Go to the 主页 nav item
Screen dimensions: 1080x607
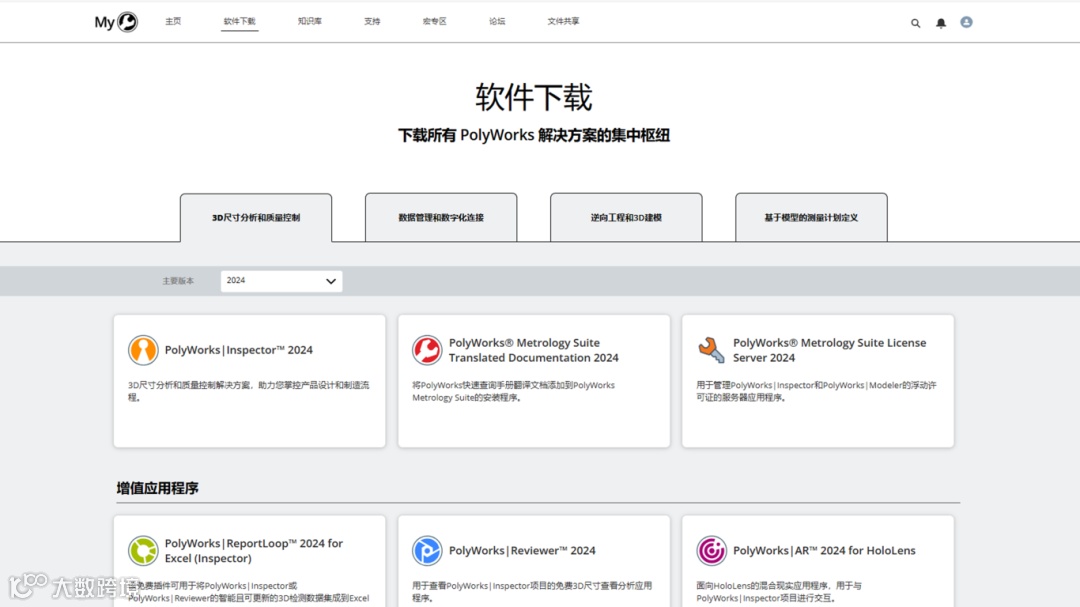173,21
